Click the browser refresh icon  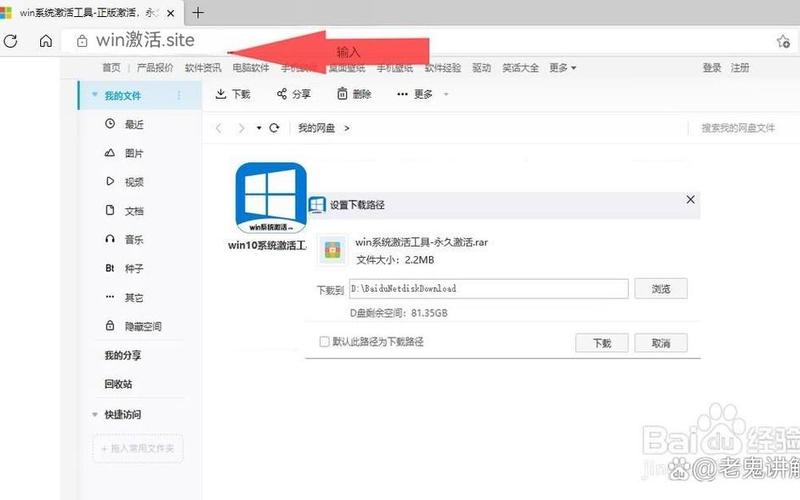pos(11,41)
